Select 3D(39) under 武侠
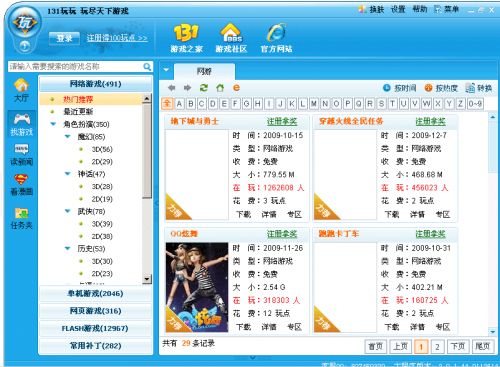Image resolution: width=500 pixels, height=367 pixels. (102, 224)
